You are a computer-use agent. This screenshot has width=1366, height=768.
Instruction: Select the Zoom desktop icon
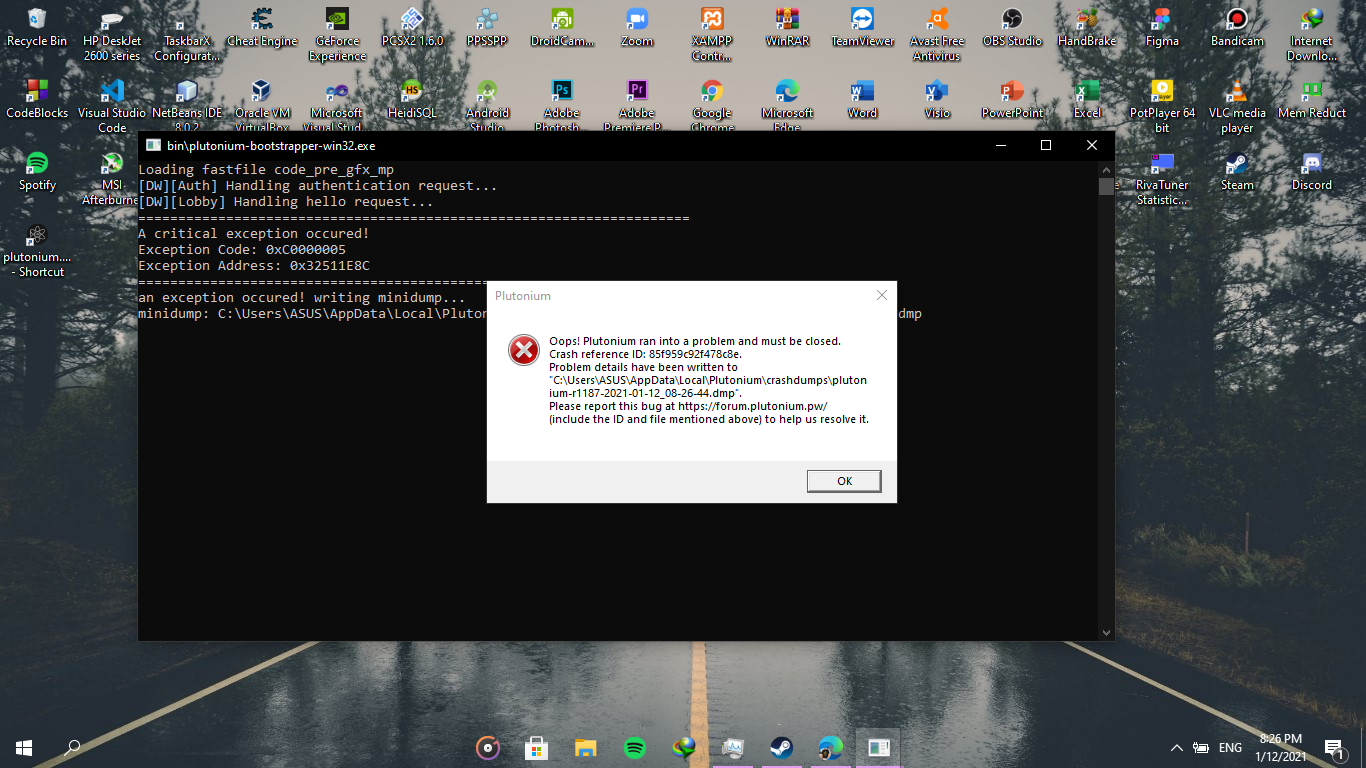tap(637, 28)
